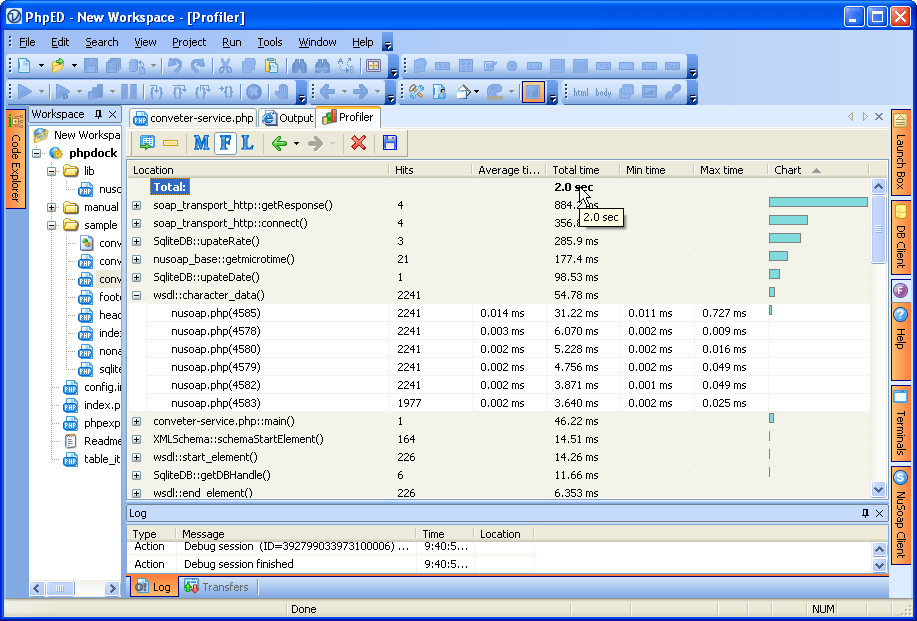Image resolution: width=917 pixels, height=621 pixels.
Task: Click the Redo arrow icon
Action: [x=198, y=65]
